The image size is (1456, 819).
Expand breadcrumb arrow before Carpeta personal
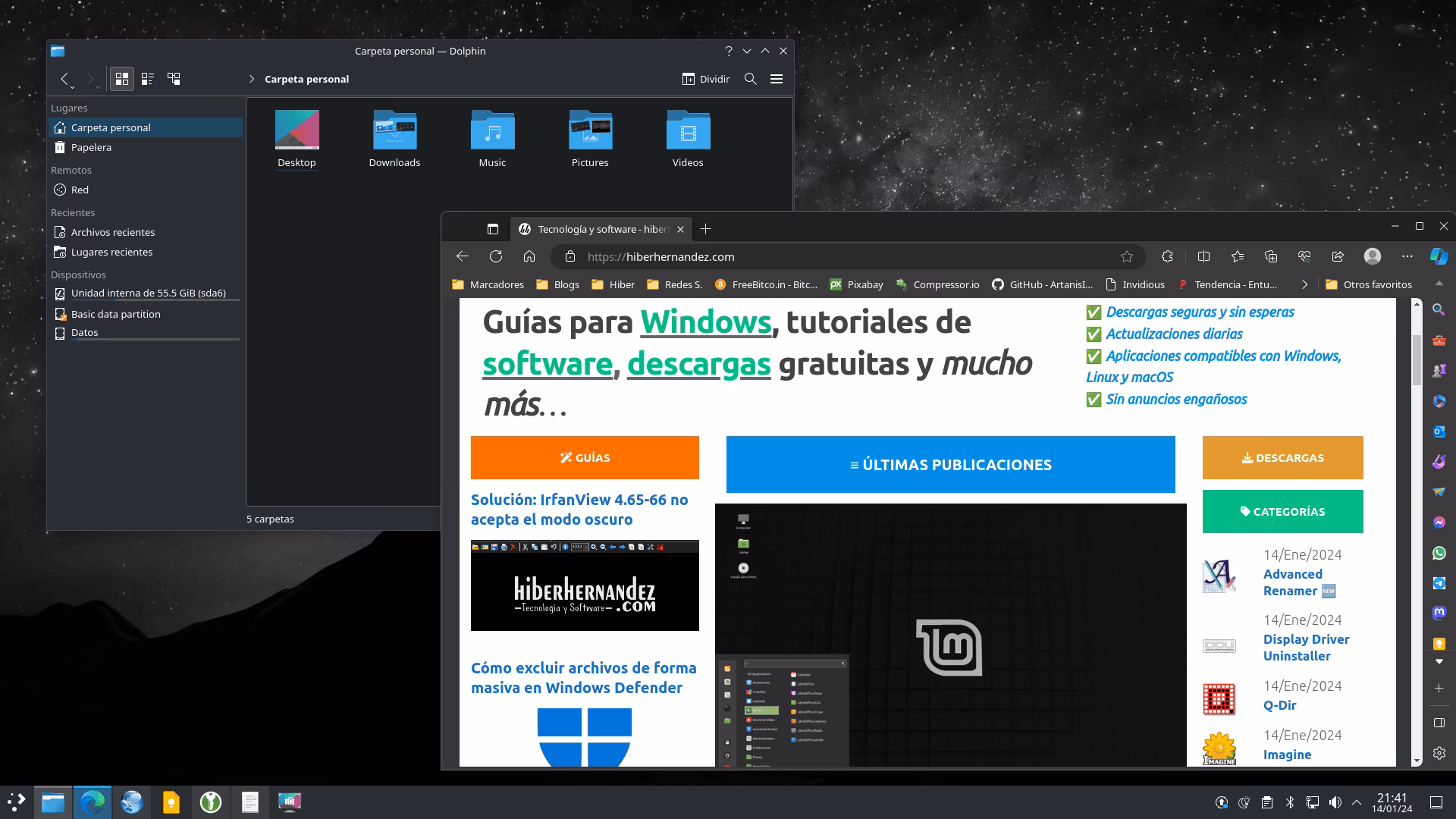pos(252,79)
